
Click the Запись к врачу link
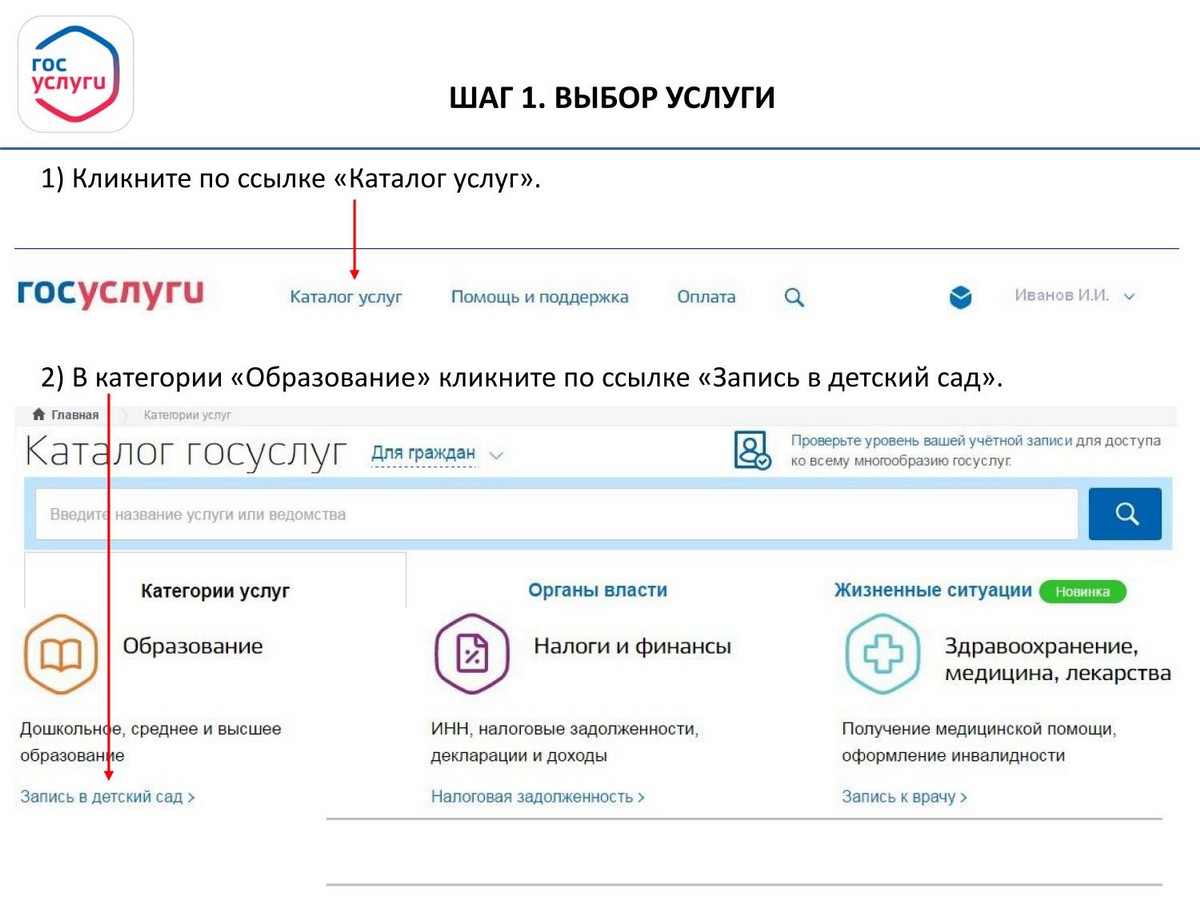(904, 797)
